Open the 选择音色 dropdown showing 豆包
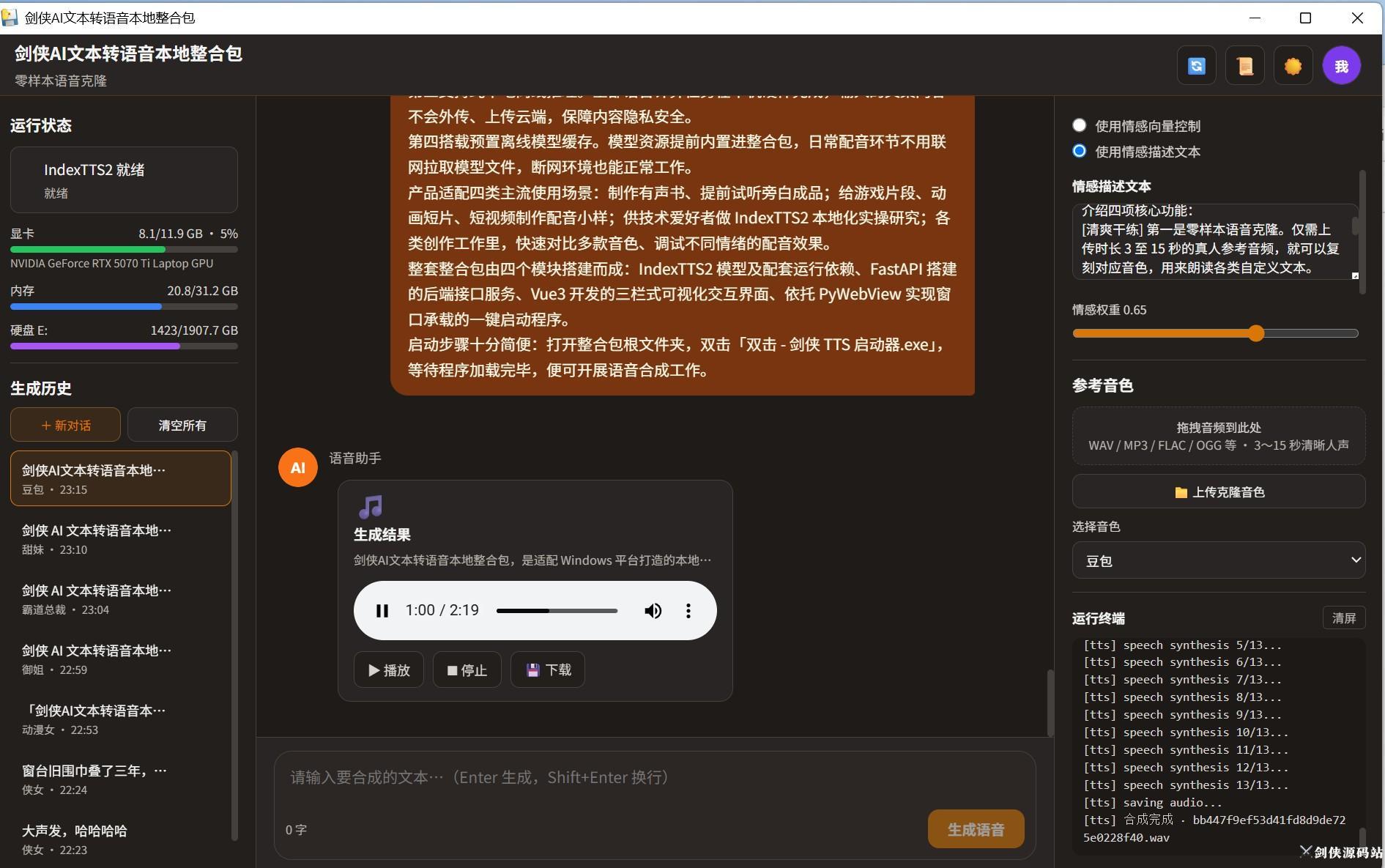 [x=1219, y=560]
